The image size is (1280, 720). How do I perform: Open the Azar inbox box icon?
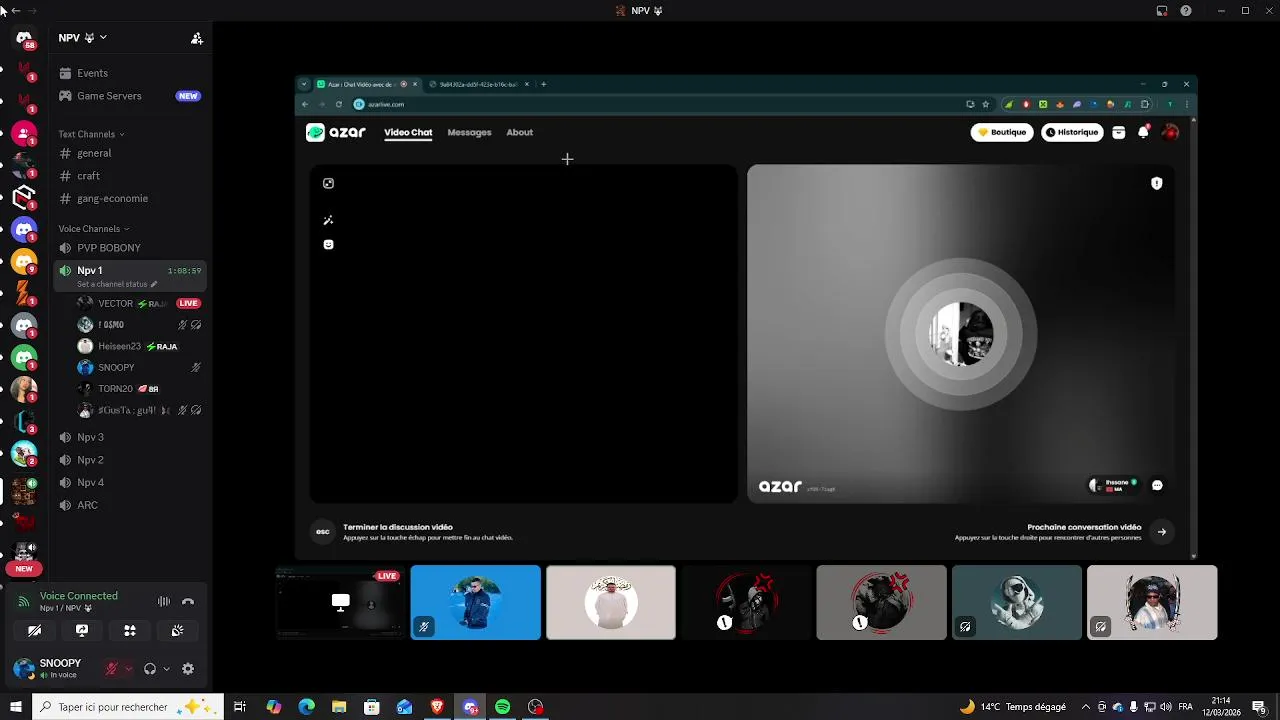pyautogui.click(x=1119, y=132)
